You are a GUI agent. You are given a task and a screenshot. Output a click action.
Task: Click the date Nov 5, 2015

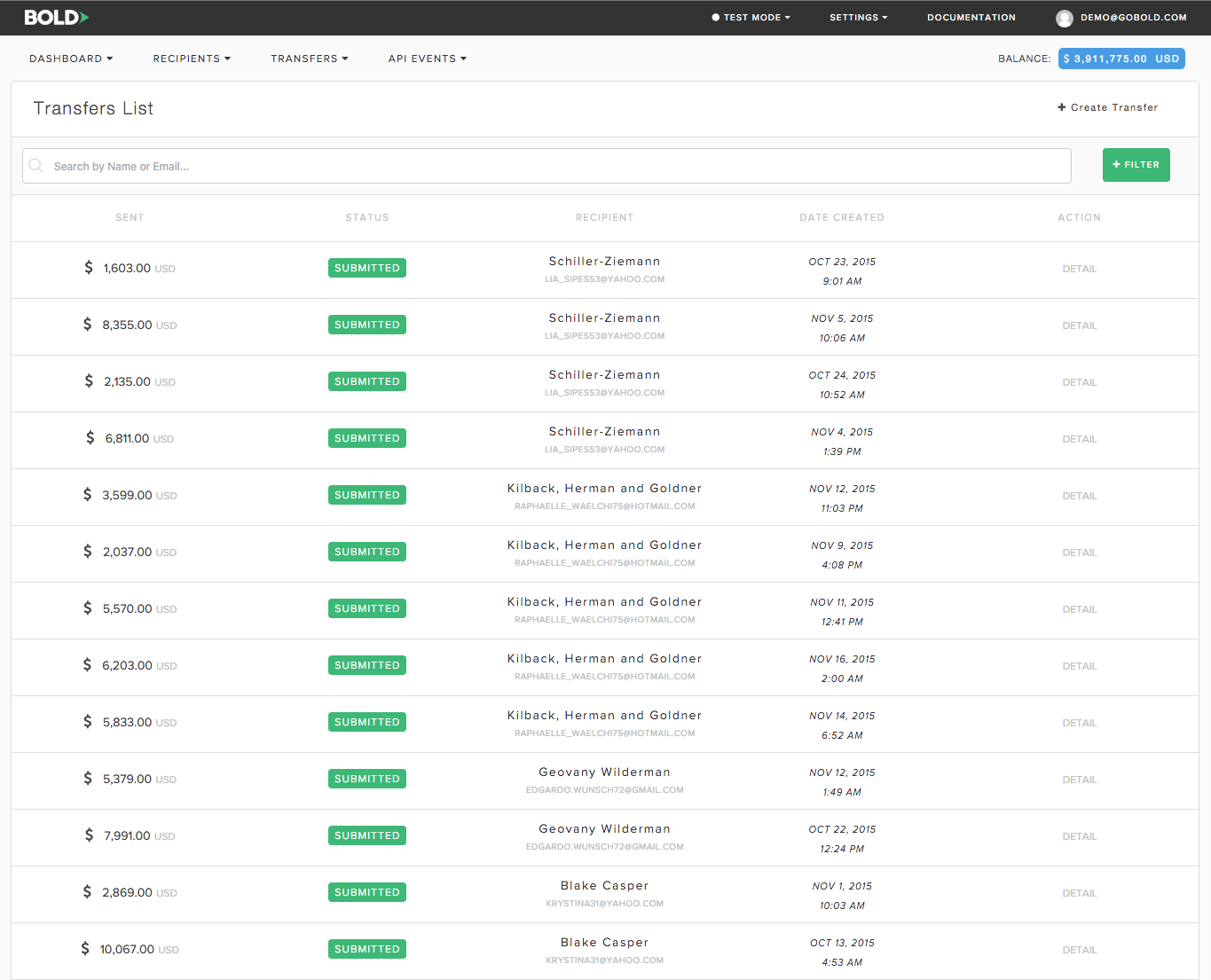tap(842, 318)
